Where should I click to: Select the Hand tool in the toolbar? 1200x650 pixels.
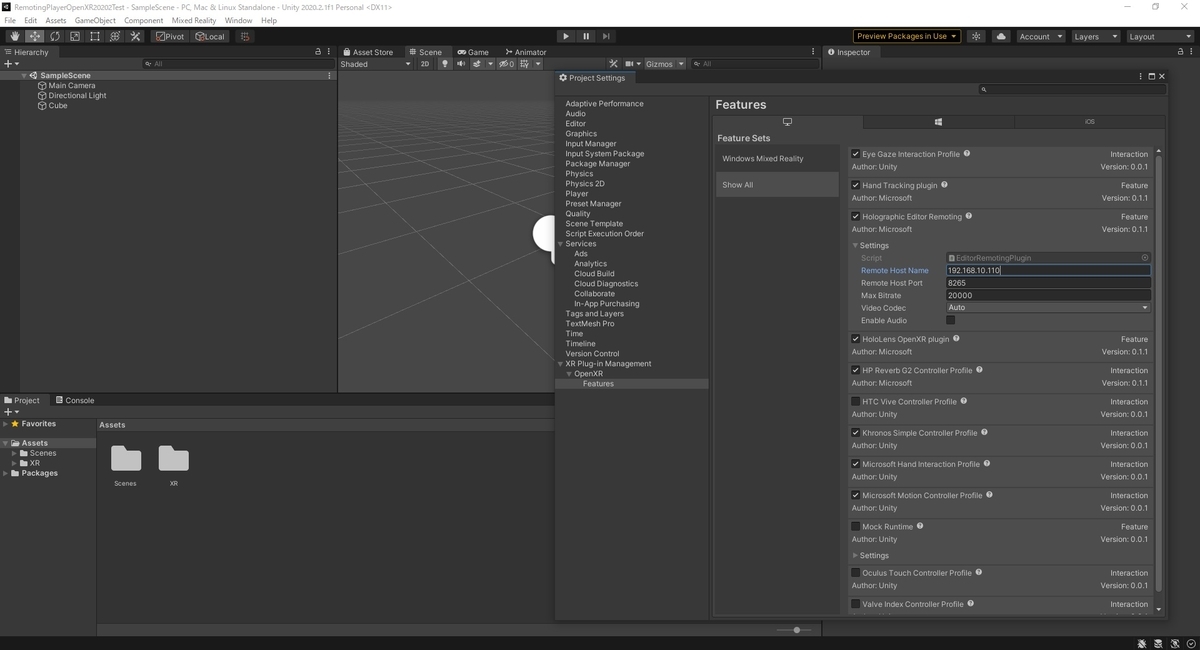click(x=14, y=36)
